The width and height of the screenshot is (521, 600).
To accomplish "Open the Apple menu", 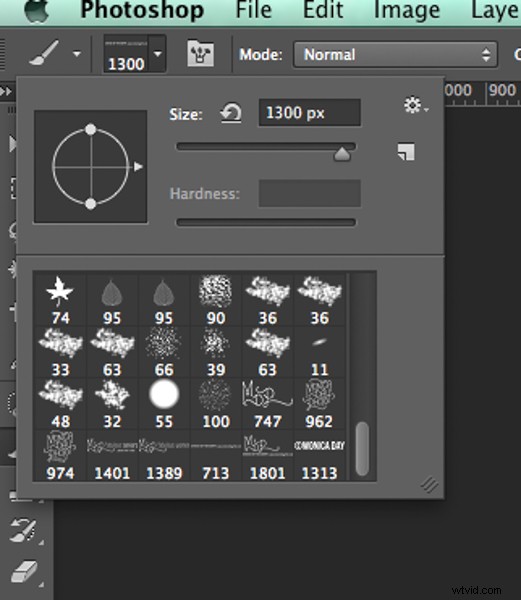I will tap(37, 11).
